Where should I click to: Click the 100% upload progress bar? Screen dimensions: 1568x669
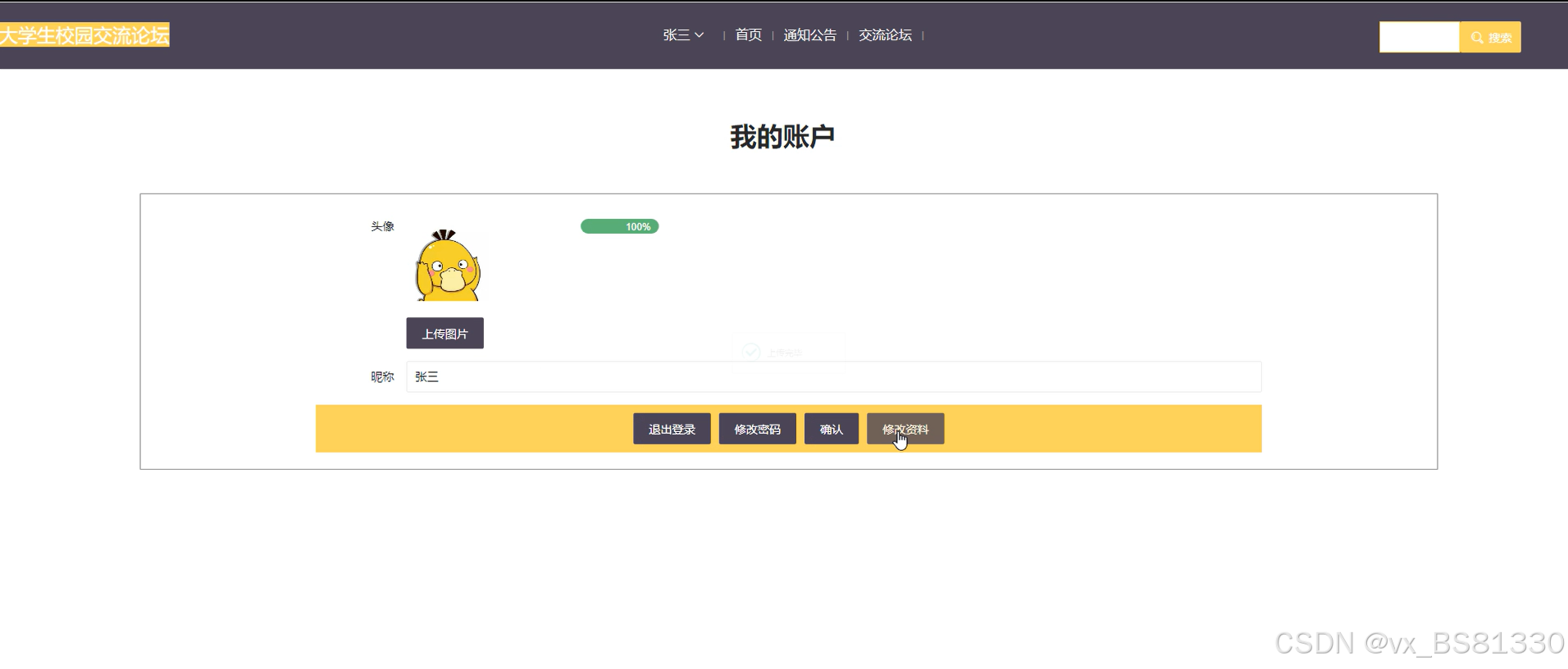point(619,226)
